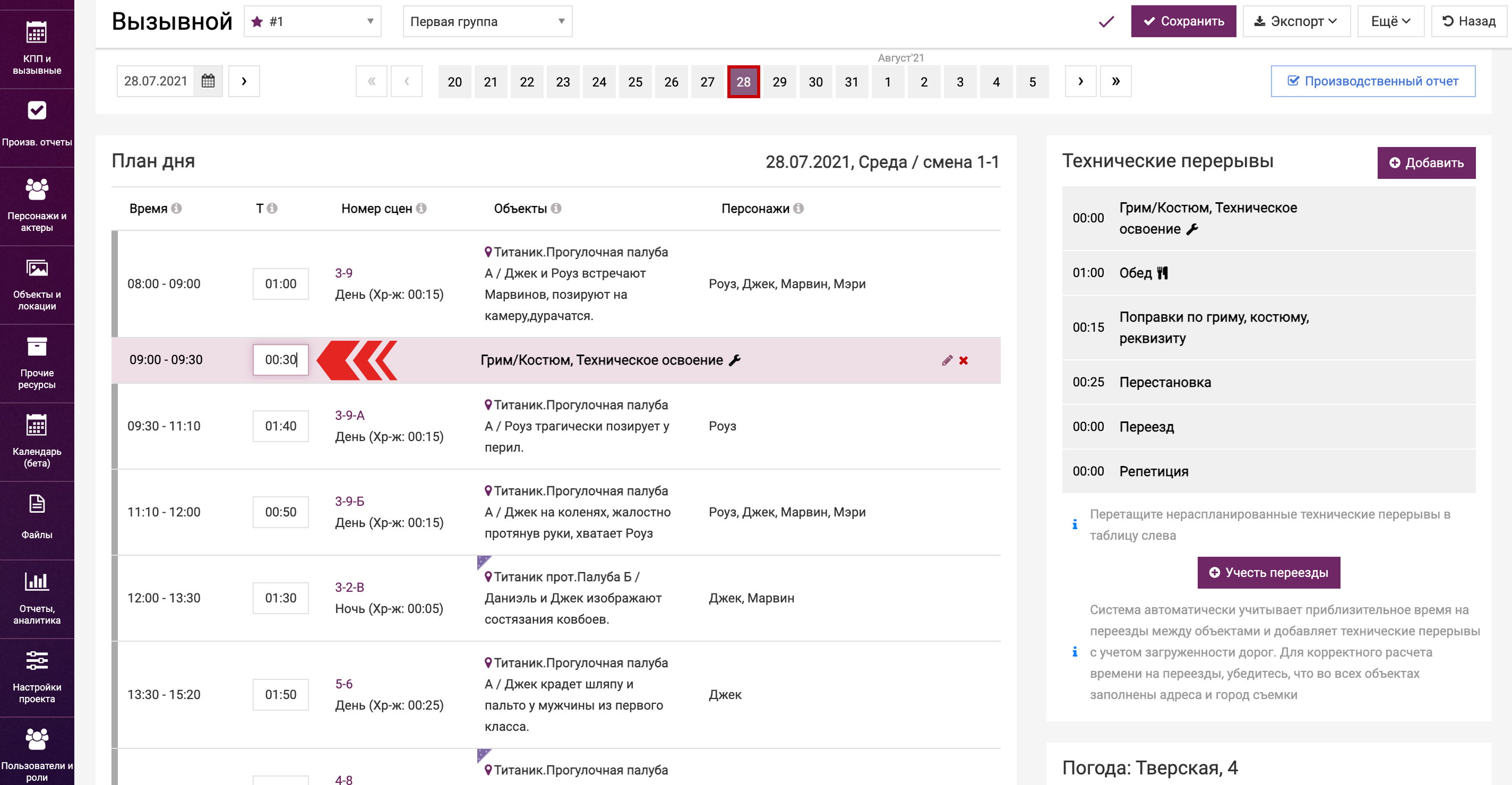
Task: Go to Отчеты, аналитика sidebar section
Action: [x=37, y=598]
